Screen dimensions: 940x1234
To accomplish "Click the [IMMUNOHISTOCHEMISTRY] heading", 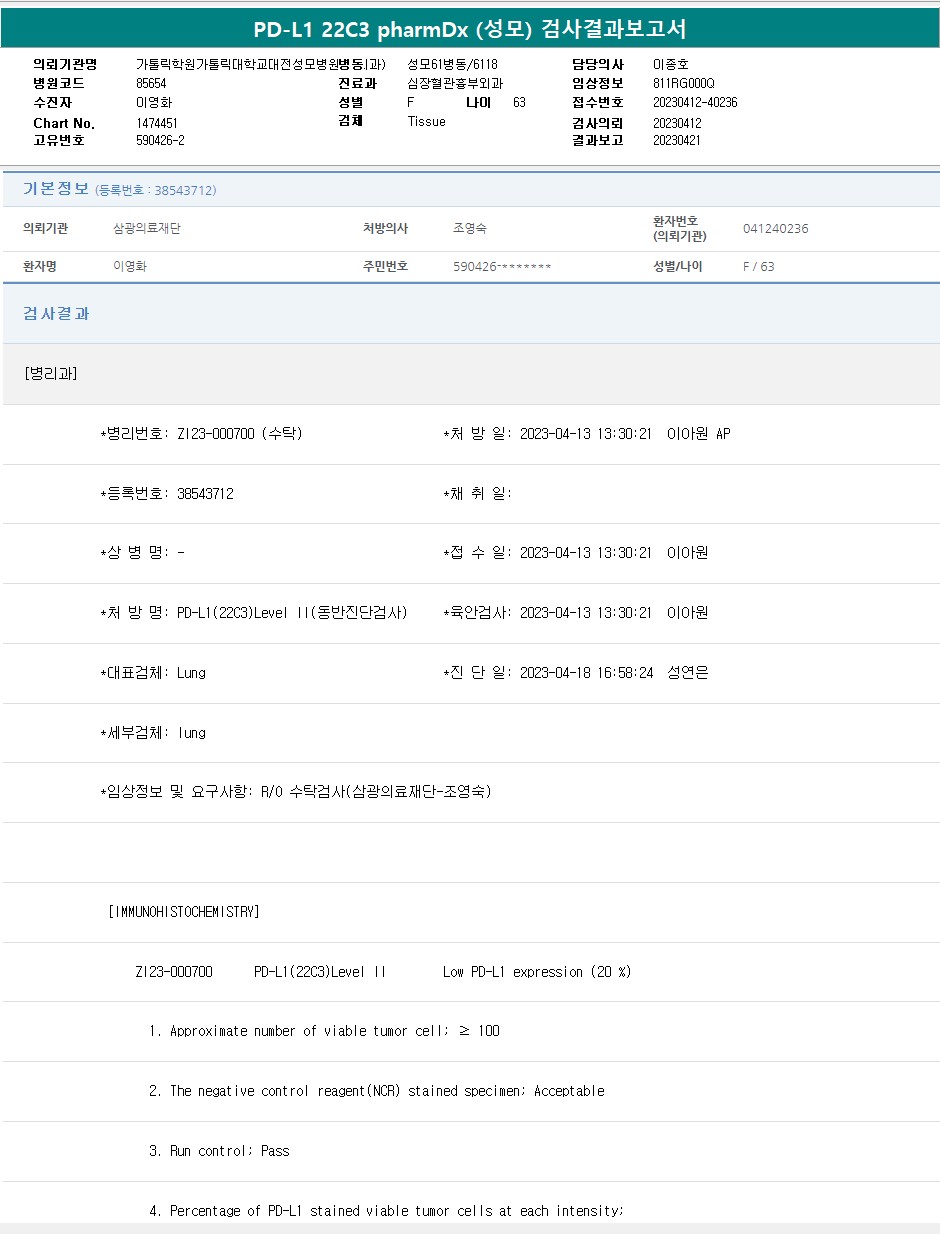I will coord(184,911).
